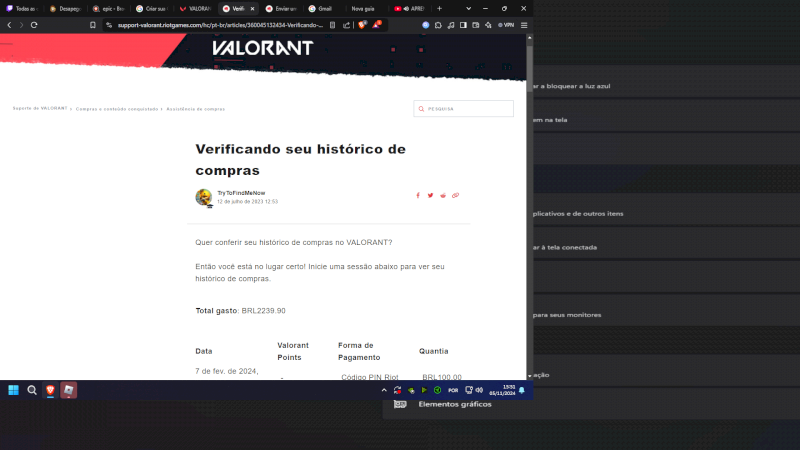Toggle the browser sidebar panel icon
The height and width of the screenshot is (450, 800).
click(463, 25)
